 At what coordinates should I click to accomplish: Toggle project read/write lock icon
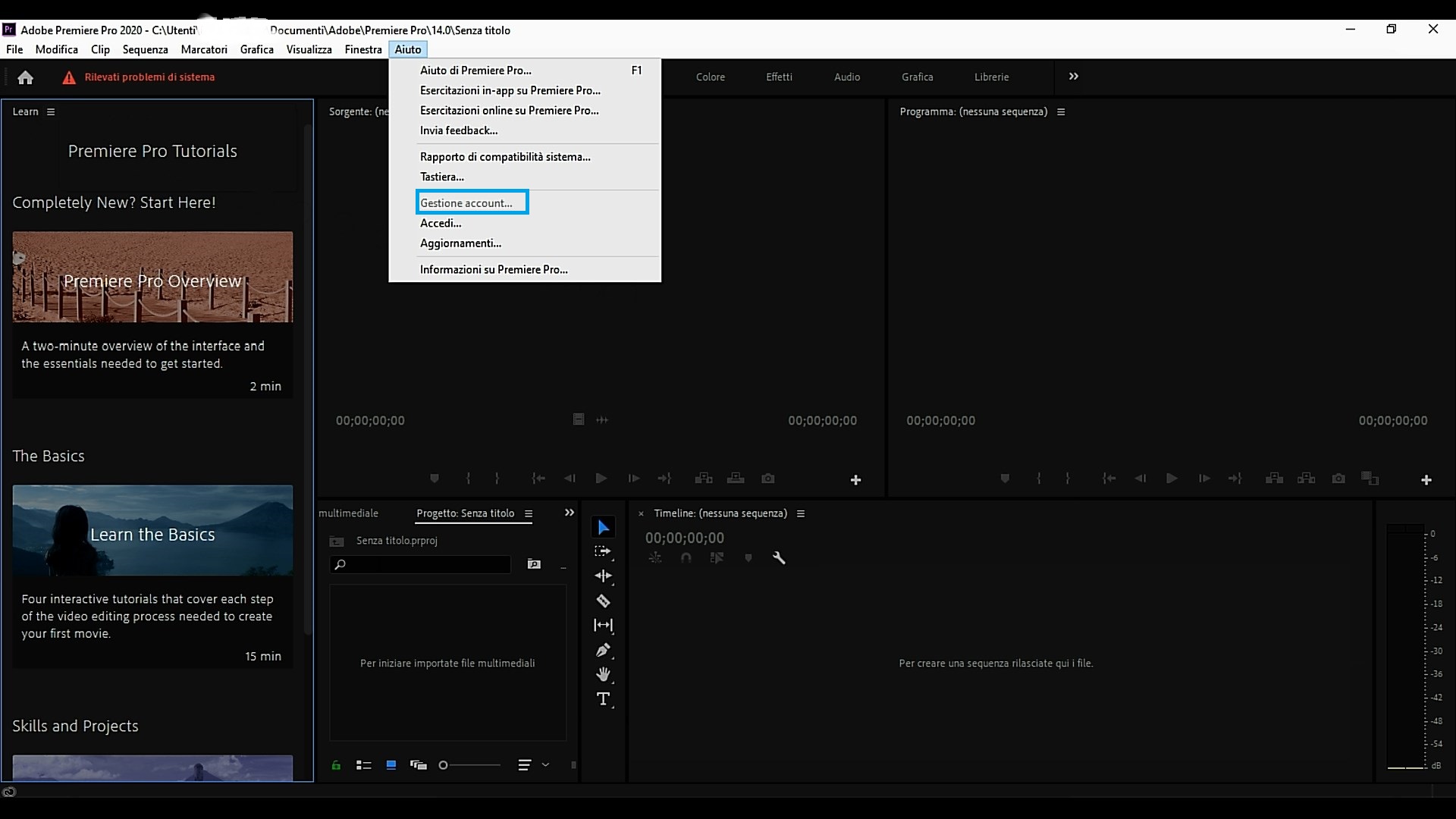[x=336, y=765]
